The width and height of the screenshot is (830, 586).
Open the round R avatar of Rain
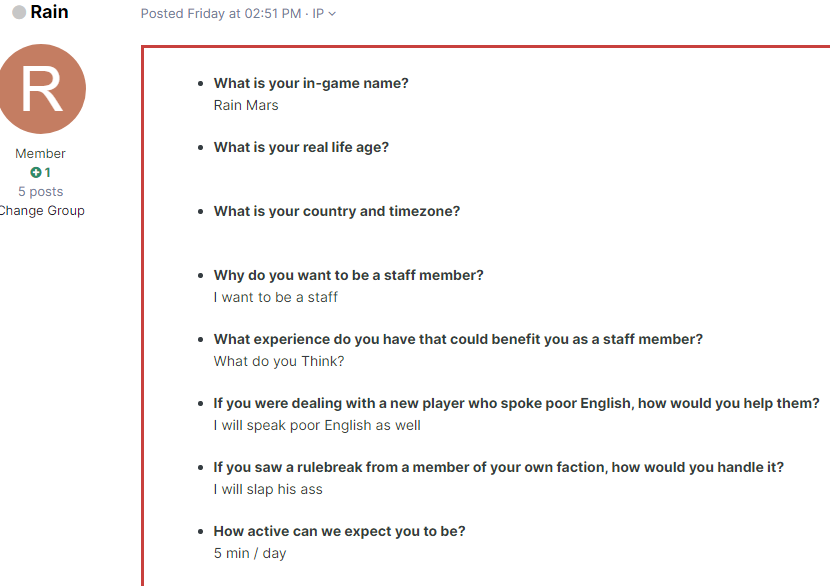[41, 88]
